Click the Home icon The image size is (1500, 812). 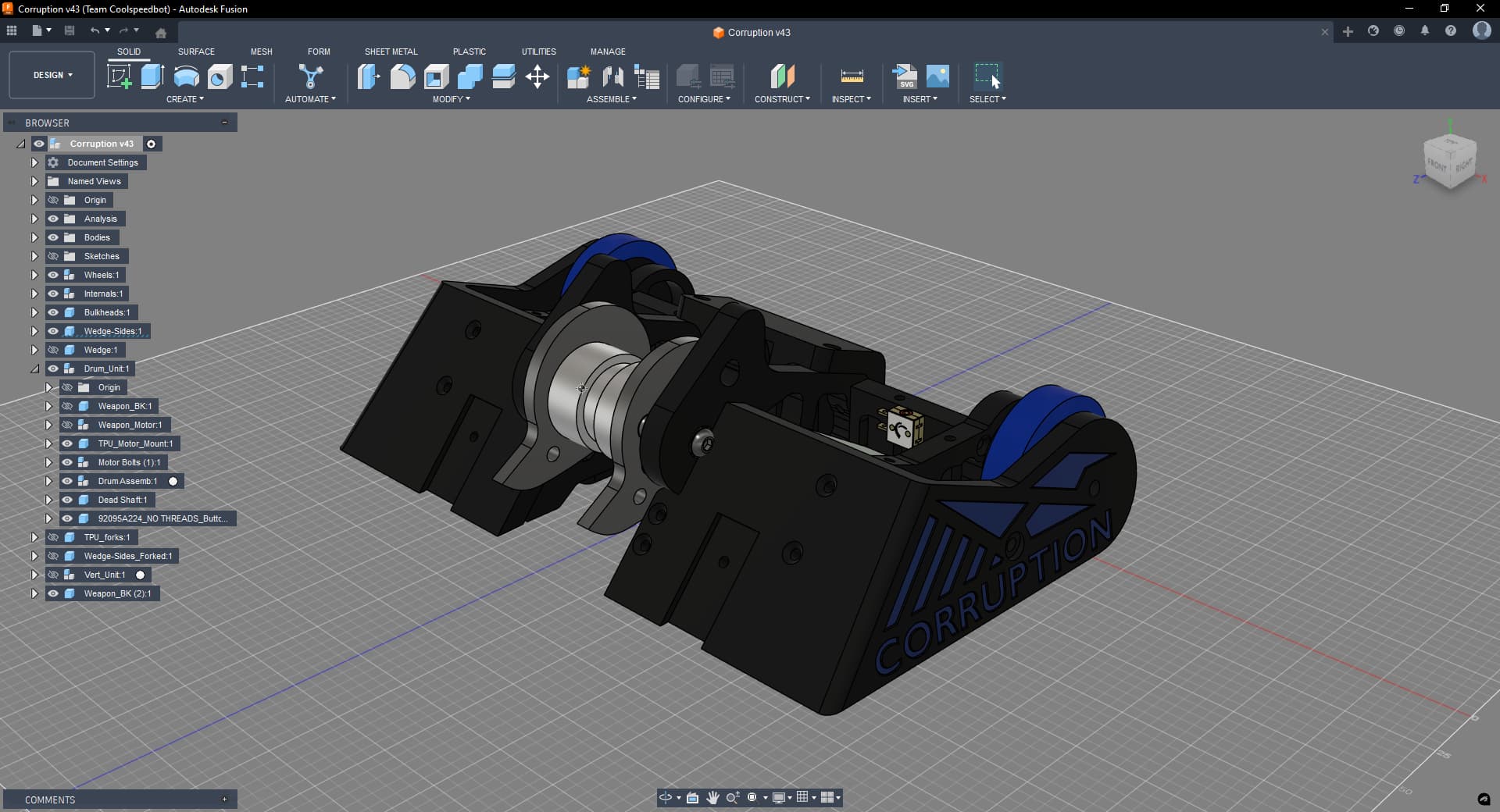[161, 33]
